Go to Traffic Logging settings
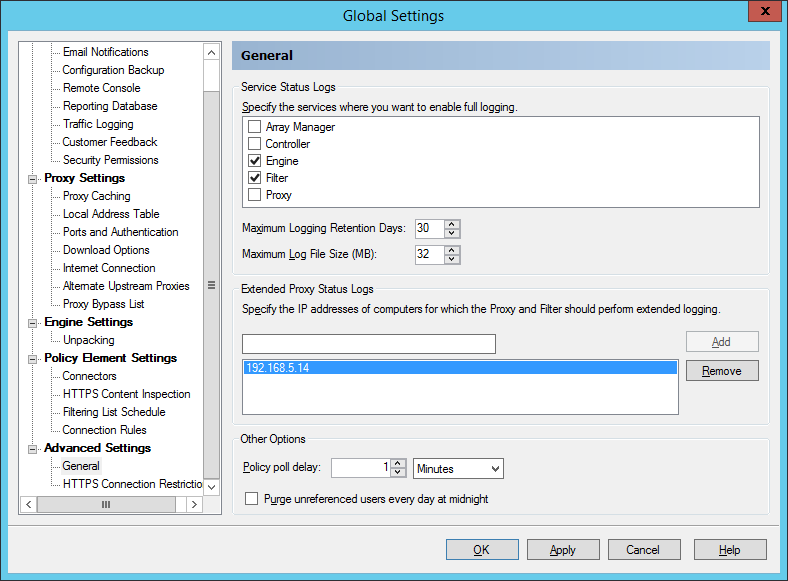Image resolution: width=788 pixels, height=581 pixels. pos(97,124)
